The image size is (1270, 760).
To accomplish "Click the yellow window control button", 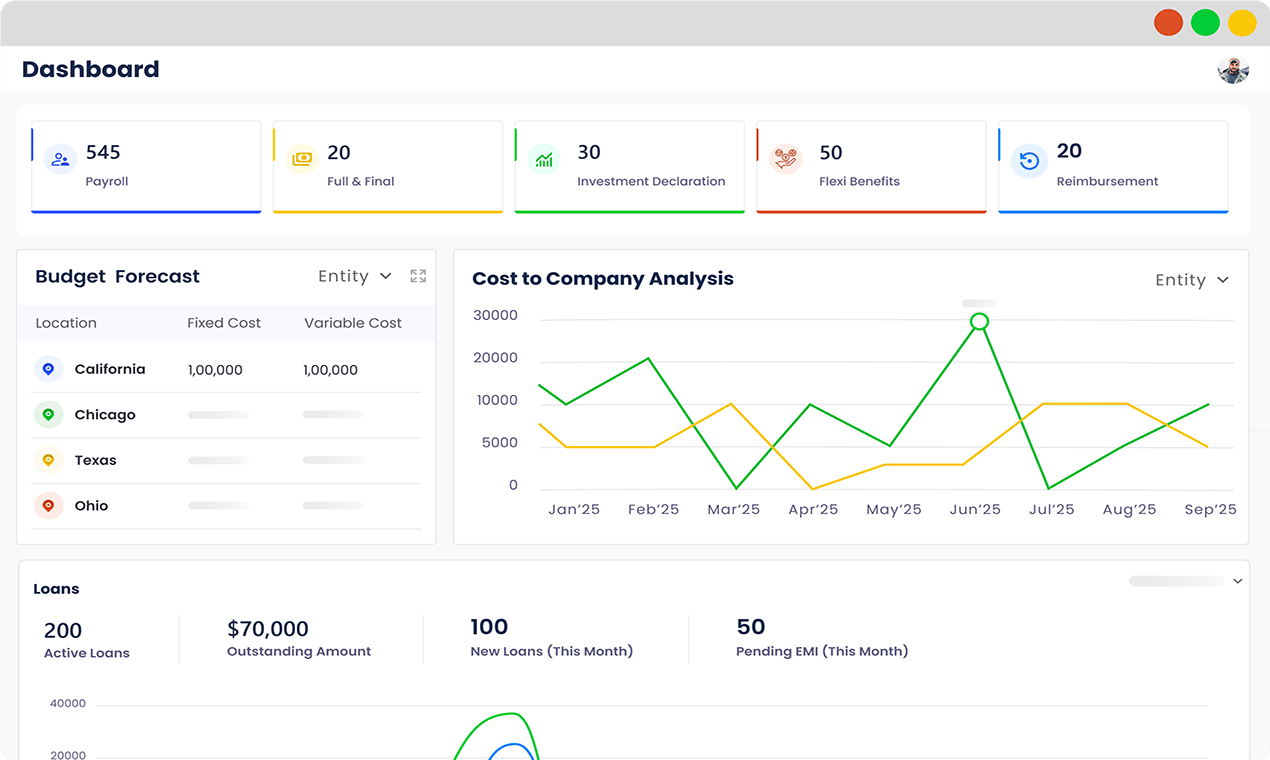I will point(1242,23).
